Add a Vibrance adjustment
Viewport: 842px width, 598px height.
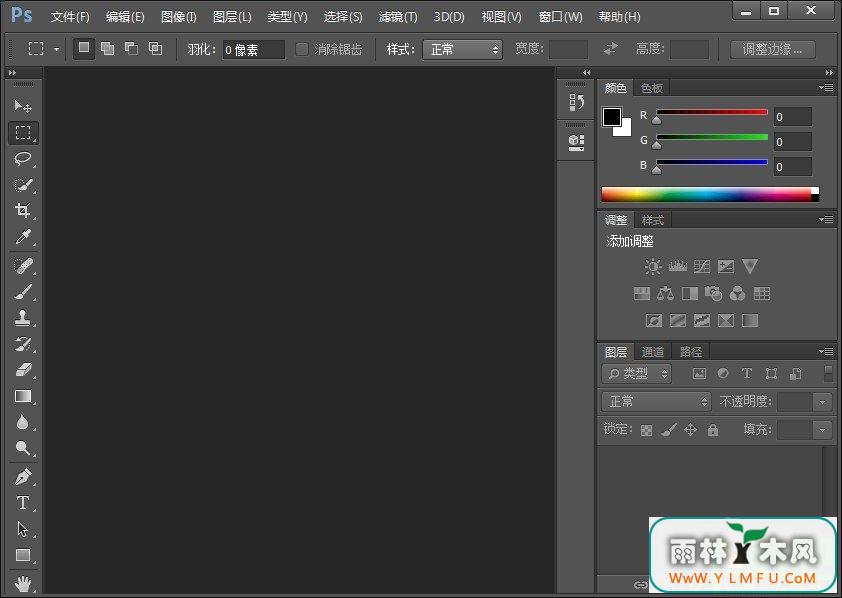point(750,266)
